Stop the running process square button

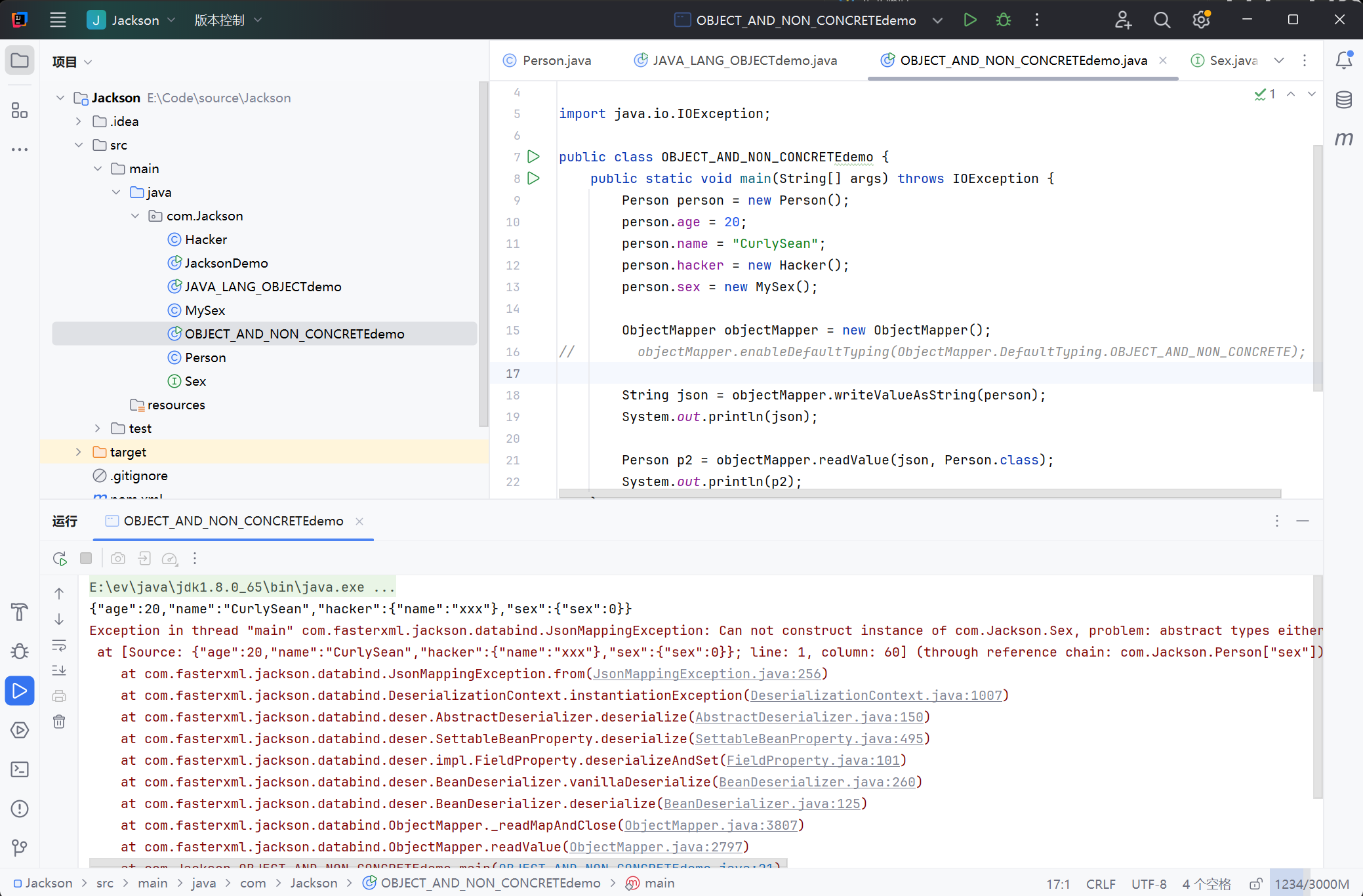(86, 558)
